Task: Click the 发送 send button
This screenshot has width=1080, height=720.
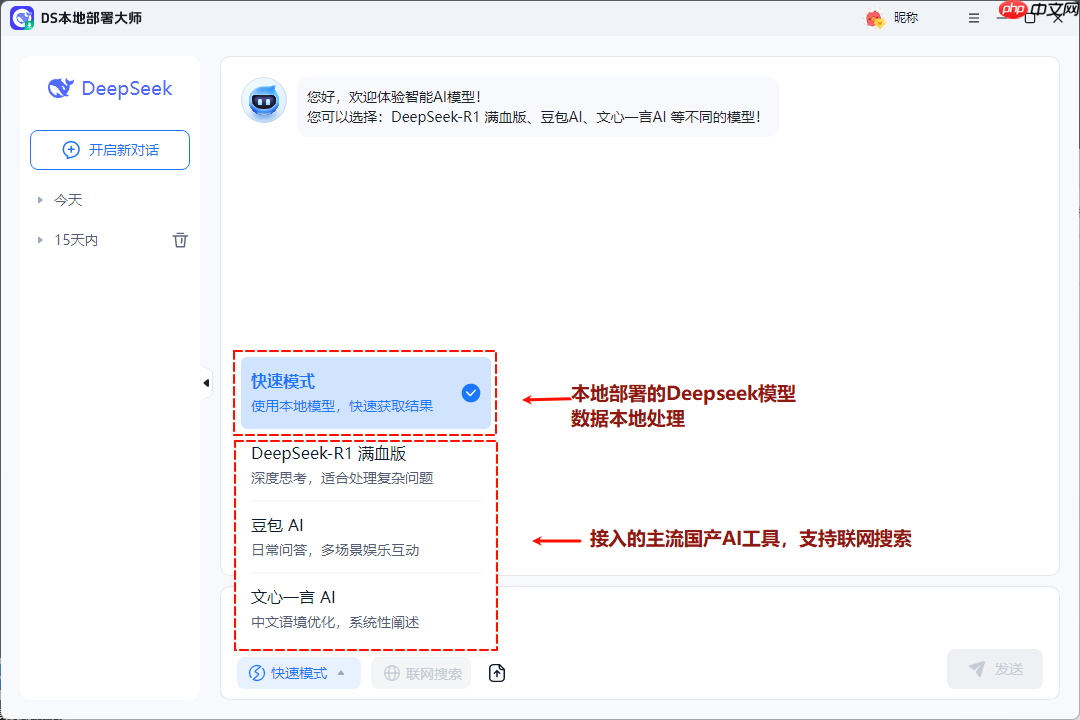Action: click(x=994, y=668)
